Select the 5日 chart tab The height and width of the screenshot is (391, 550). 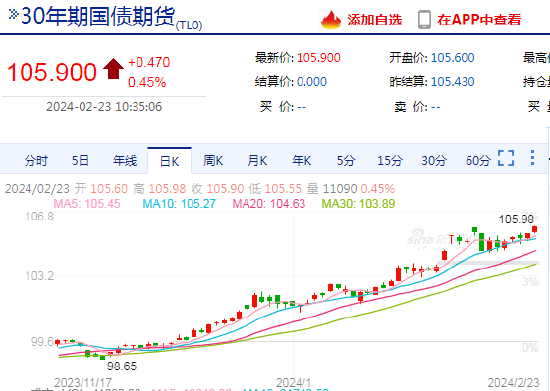(80, 161)
